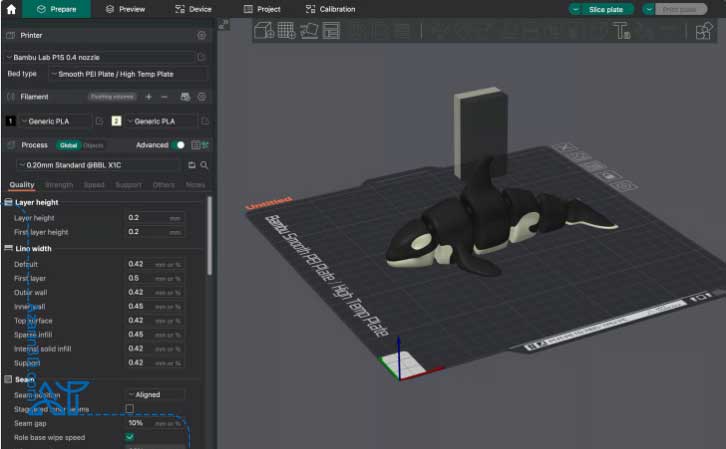The image size is (726, 449).
Task: Search process settings with magnifier icon
Action: (x=204, y=165)
